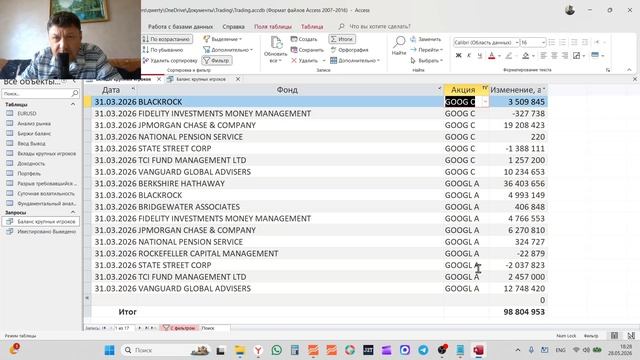The image size is (640, 360).
Task: Collapse the Таблицы group in navigation pane
Action: tap(73, 104)
